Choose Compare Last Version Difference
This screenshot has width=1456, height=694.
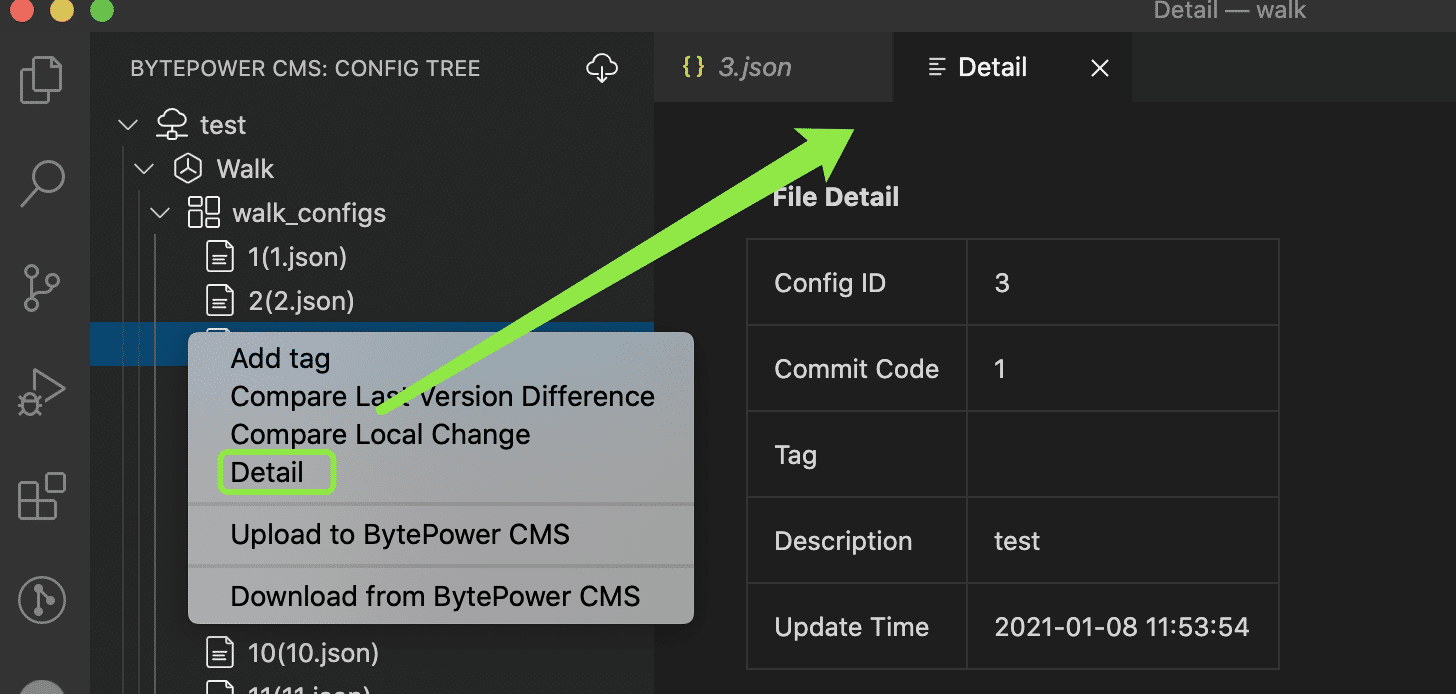440,396
